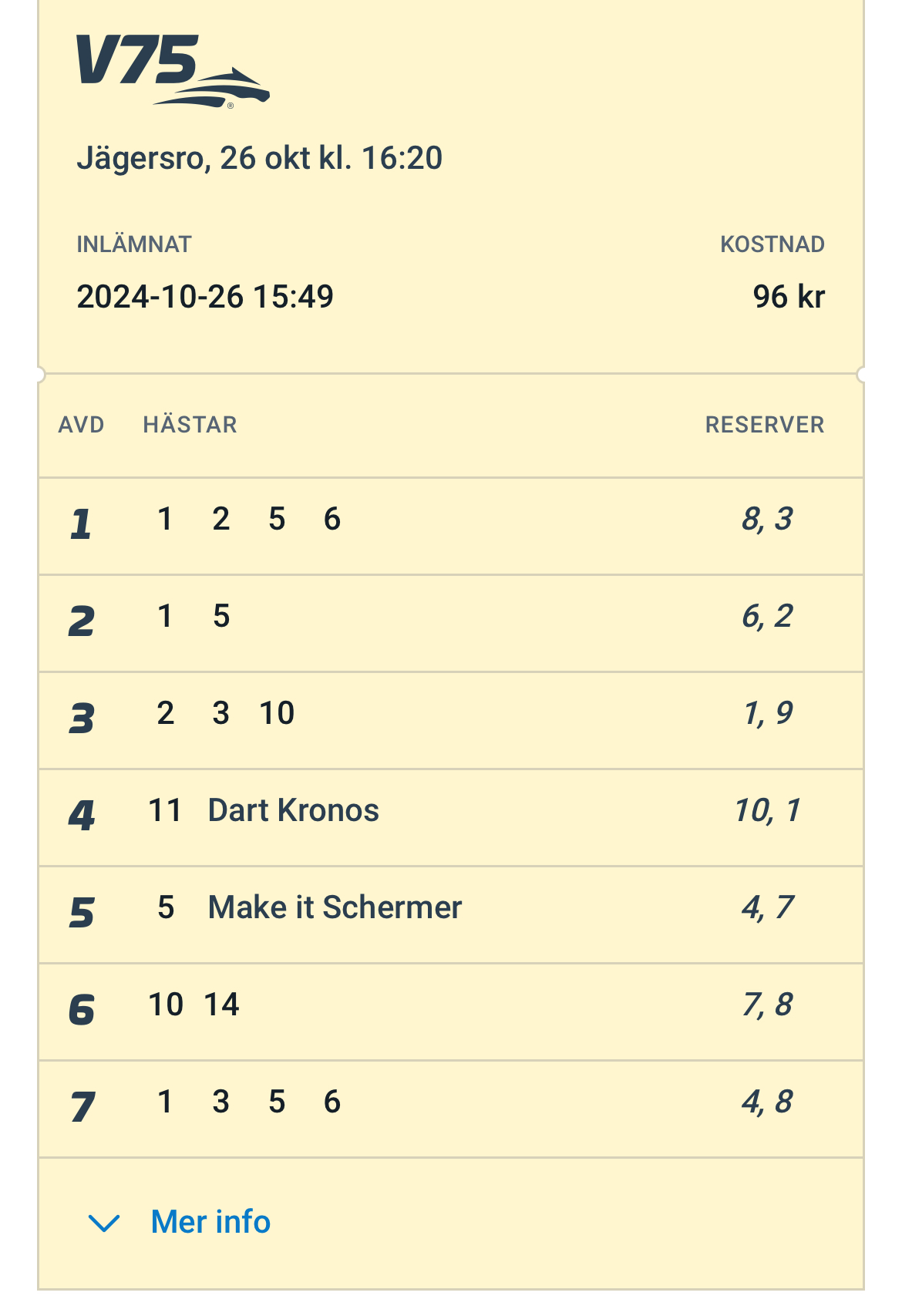
Task: Click the Jägersro race date heading
Action: click(259, 158)
